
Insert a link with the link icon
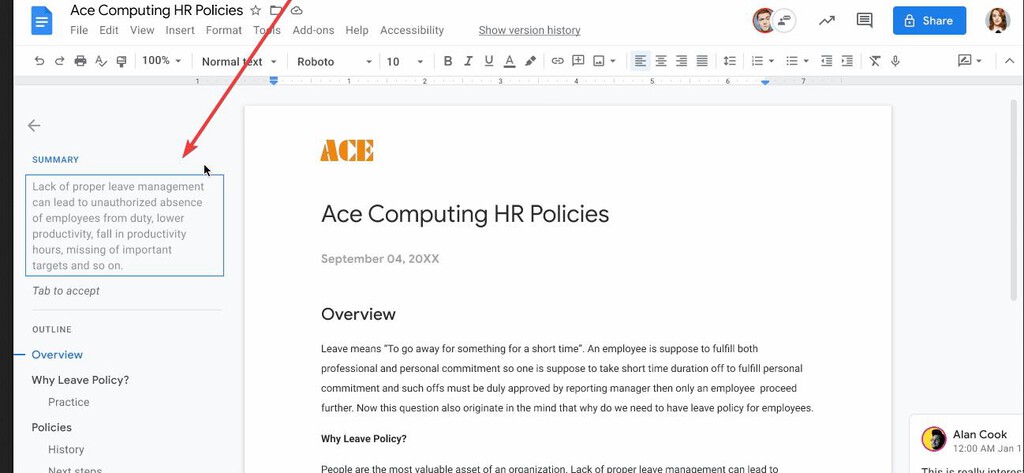tap(557, 61)
